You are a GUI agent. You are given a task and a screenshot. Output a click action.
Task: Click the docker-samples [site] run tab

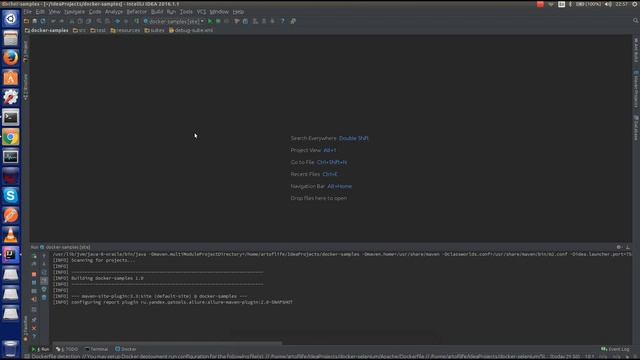point(65,247)
